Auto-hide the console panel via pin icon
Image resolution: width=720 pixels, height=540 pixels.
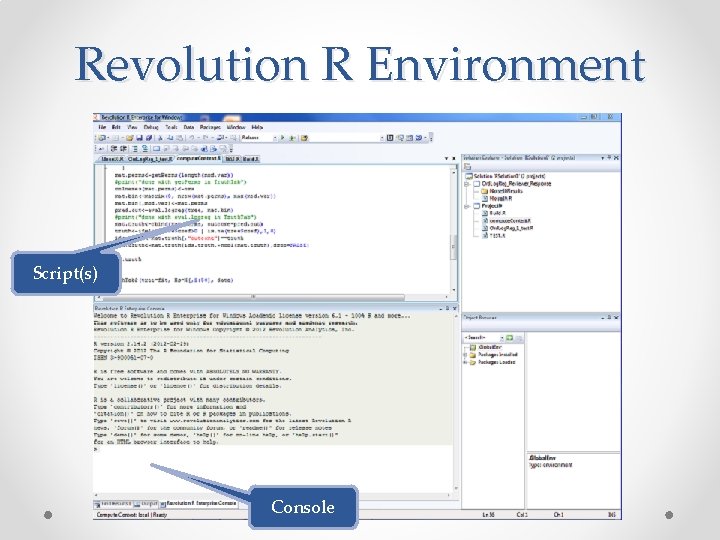(x=447, y=309)
